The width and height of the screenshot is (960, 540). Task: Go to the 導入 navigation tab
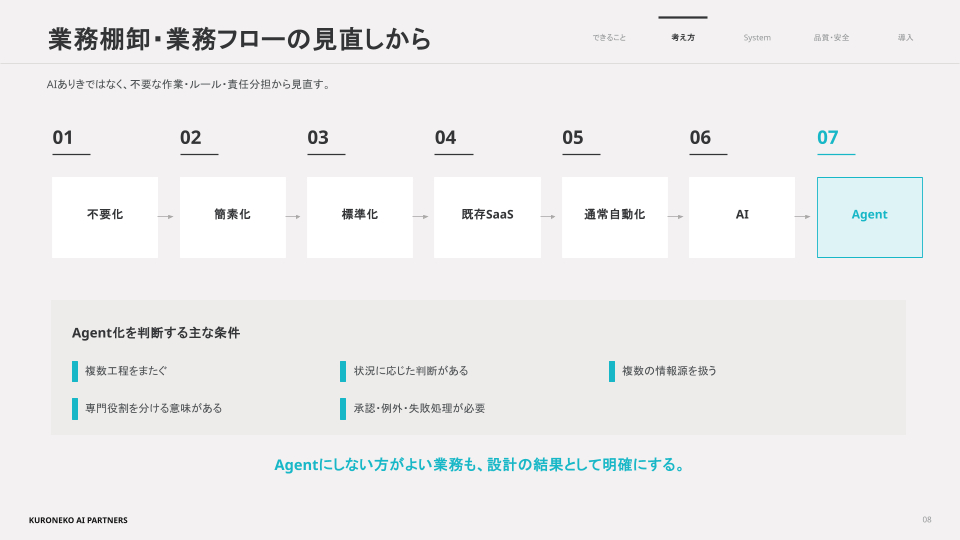pos(905,37)
